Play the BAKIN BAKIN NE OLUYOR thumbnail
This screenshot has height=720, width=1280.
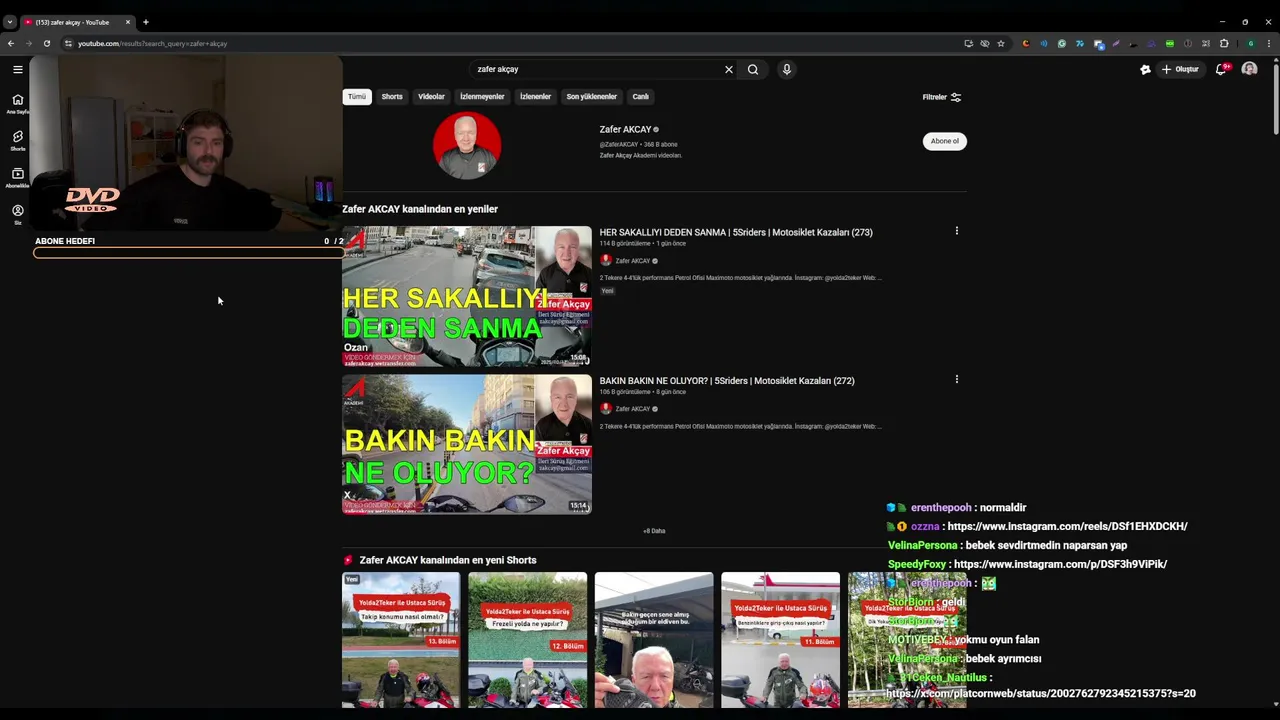click(467, 444)
